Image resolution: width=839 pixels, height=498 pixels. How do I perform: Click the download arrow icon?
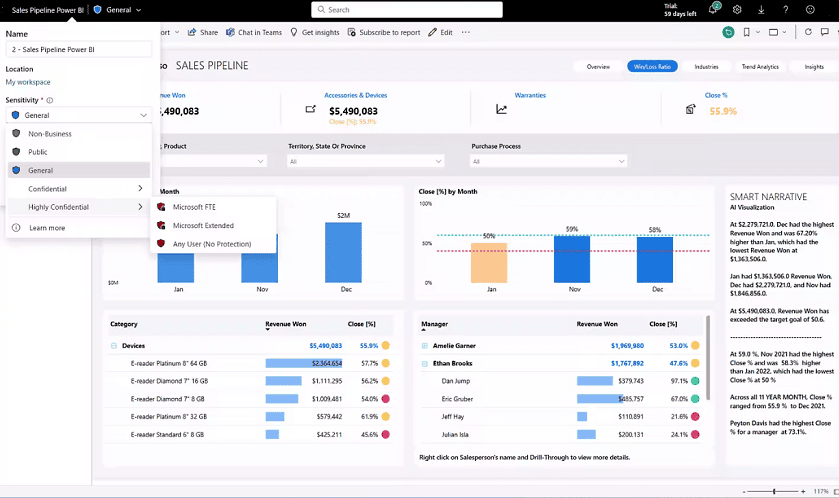pyautogui.click(x=761, y=10)
